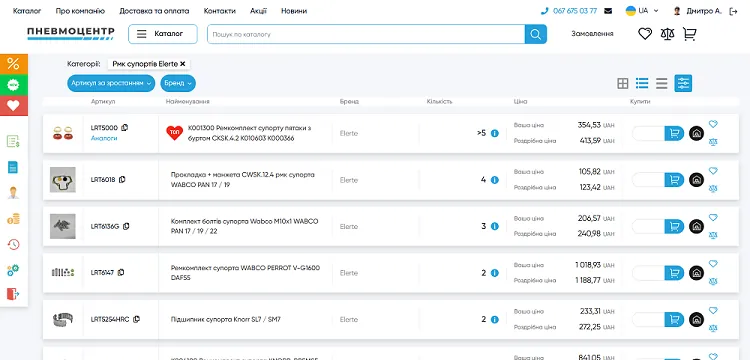Add LRT5000 to comparison

713,142
